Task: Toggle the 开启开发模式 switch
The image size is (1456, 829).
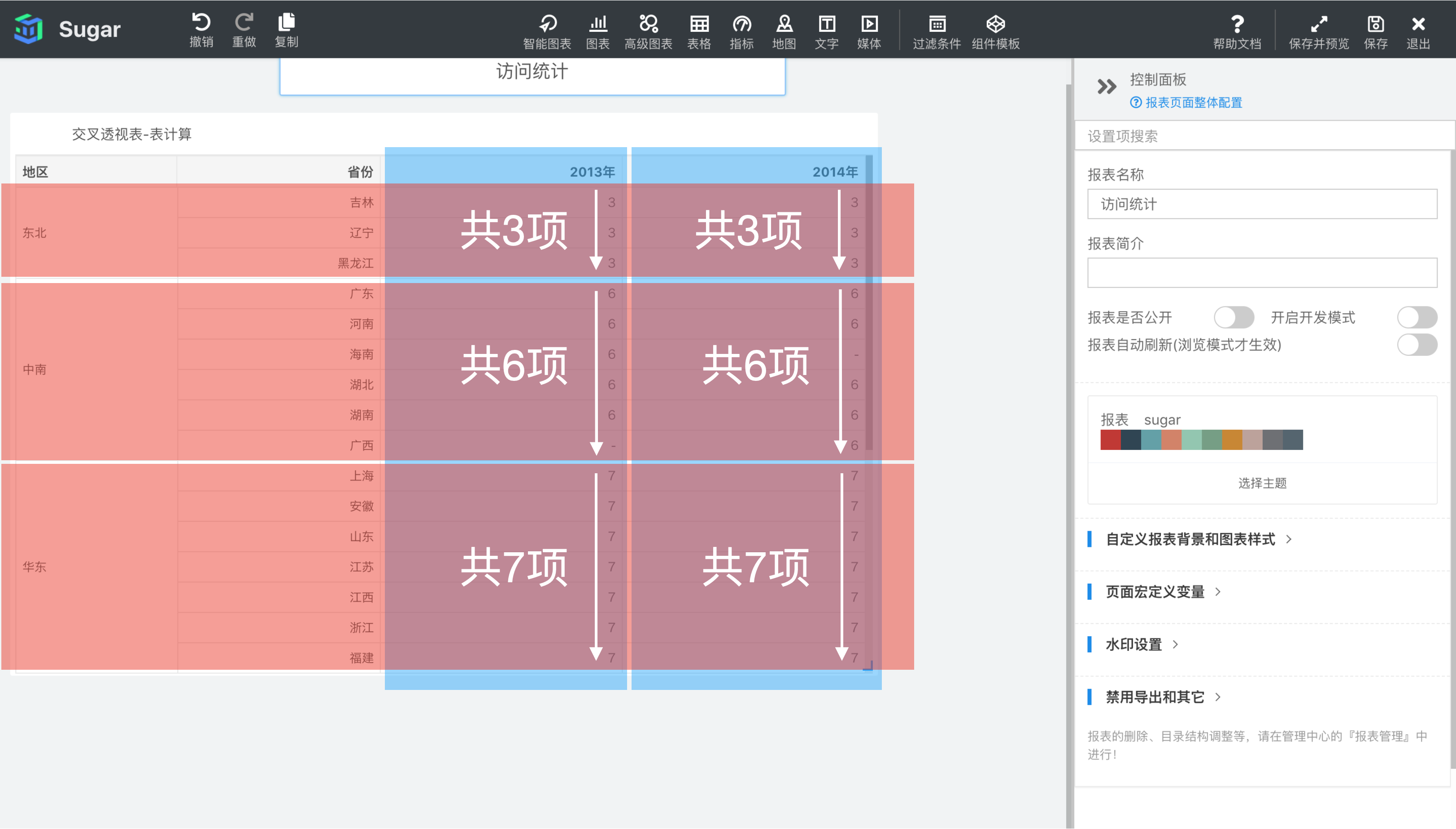Action: [x=1417, y=317]
